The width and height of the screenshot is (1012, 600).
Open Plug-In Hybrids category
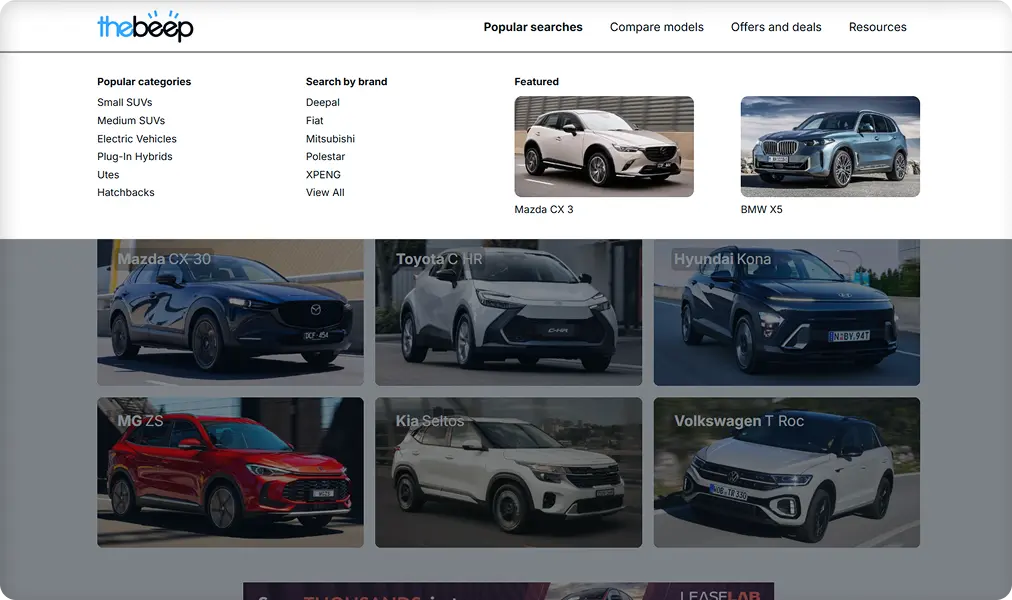point(135,156)
